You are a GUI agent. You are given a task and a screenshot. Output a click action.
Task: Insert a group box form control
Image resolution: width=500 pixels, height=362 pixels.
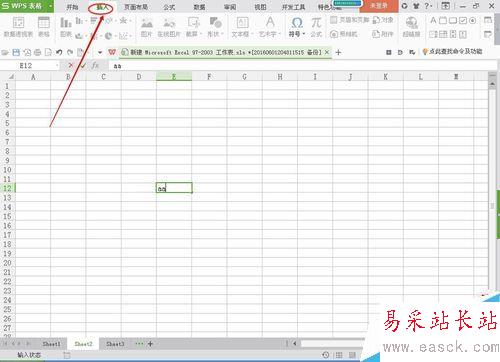pos(443,20)
